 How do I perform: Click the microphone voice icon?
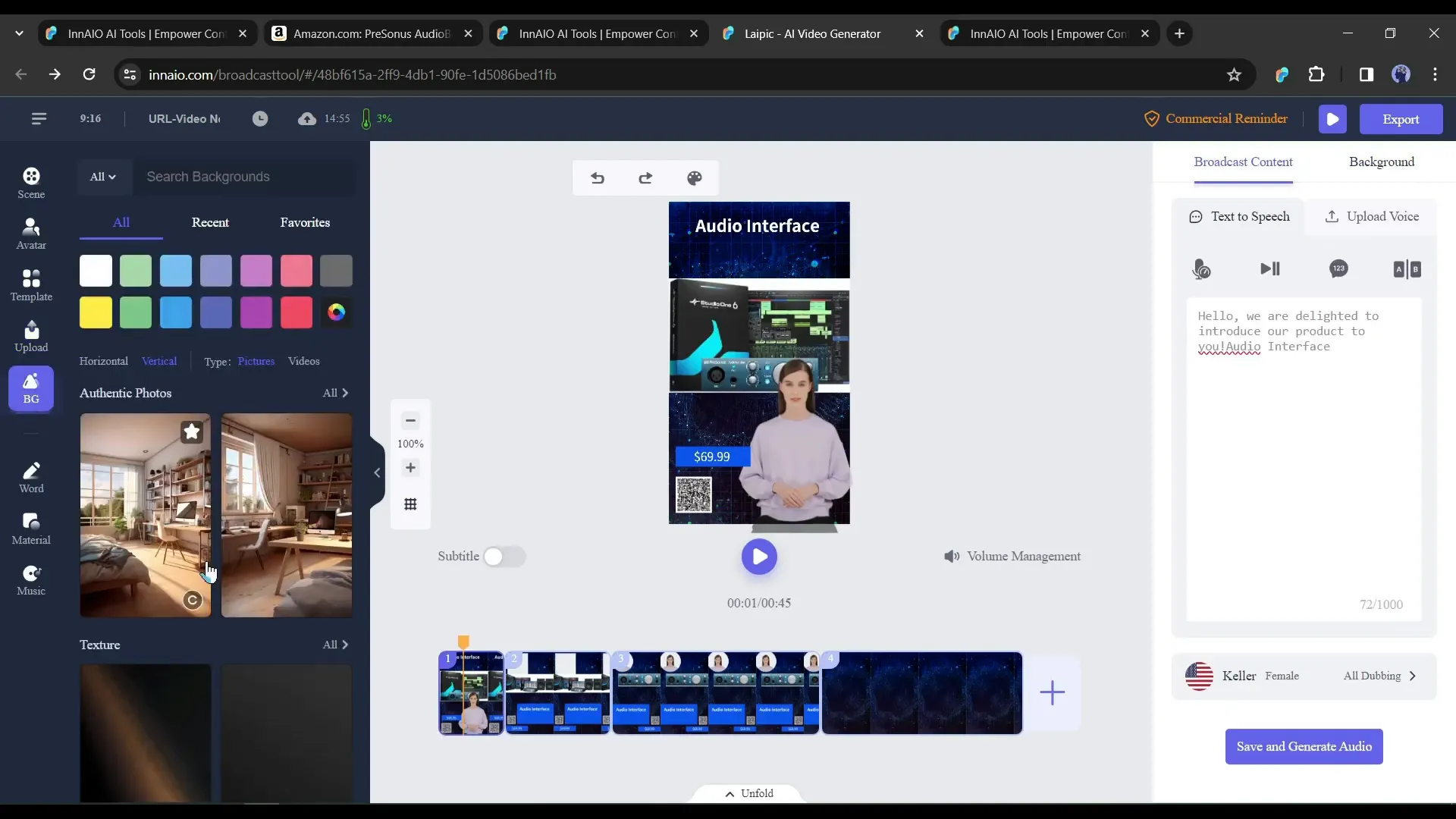[x=1201, y=268]
